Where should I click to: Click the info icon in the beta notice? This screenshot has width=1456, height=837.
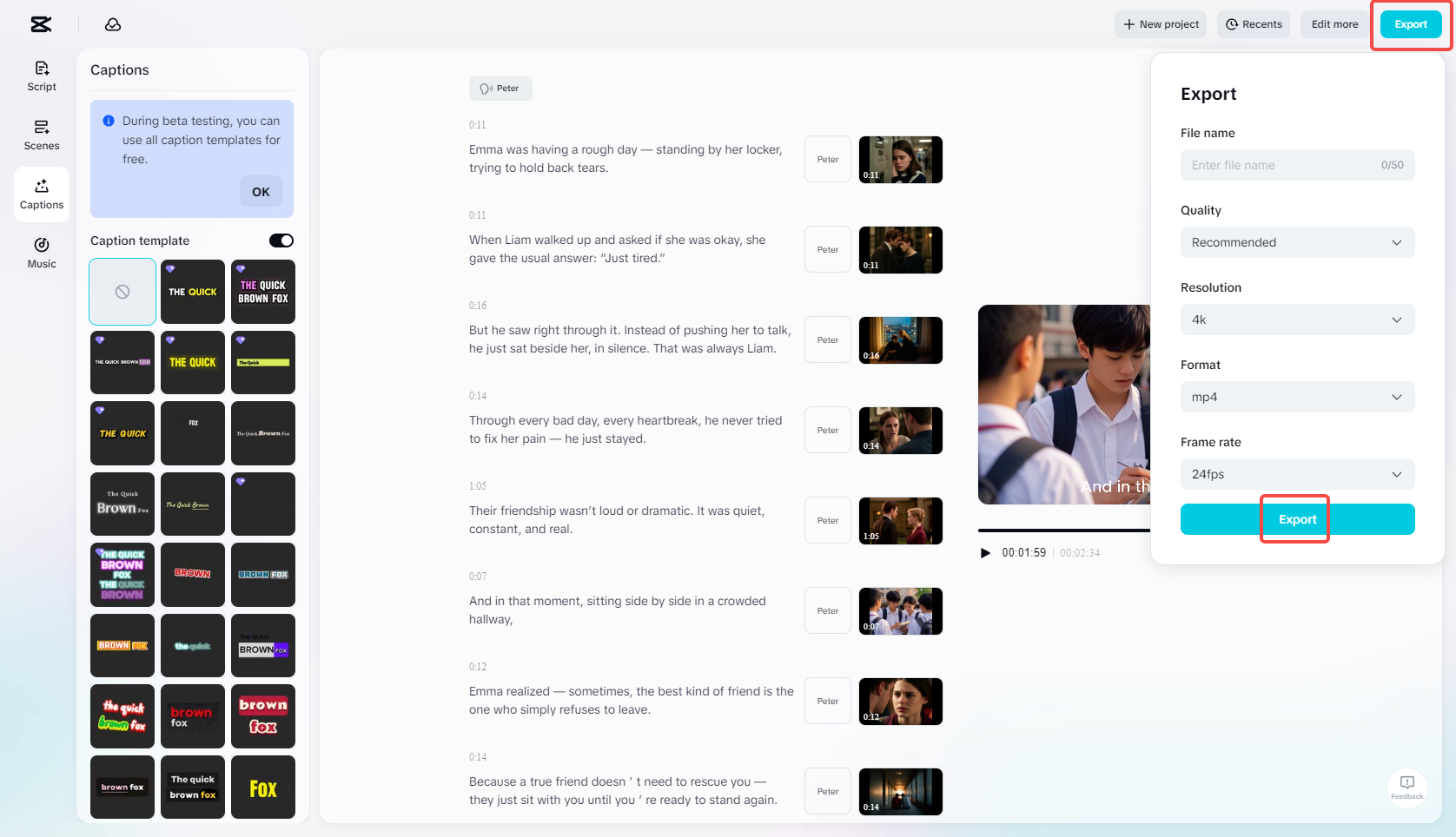tap(109, 120)
